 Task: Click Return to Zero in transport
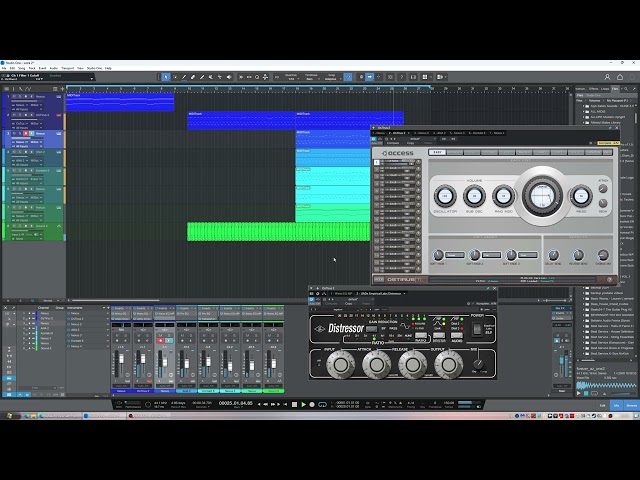pos(285,404)
